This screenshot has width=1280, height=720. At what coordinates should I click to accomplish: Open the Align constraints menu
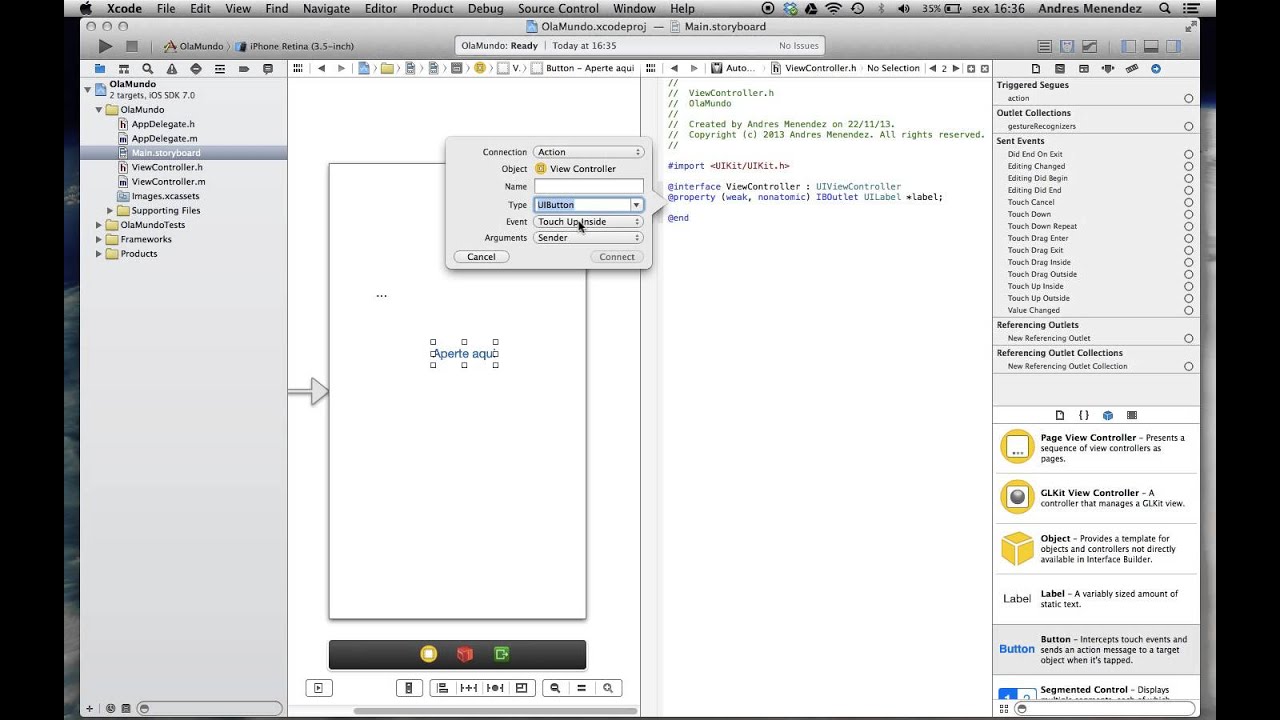point(441,688)
